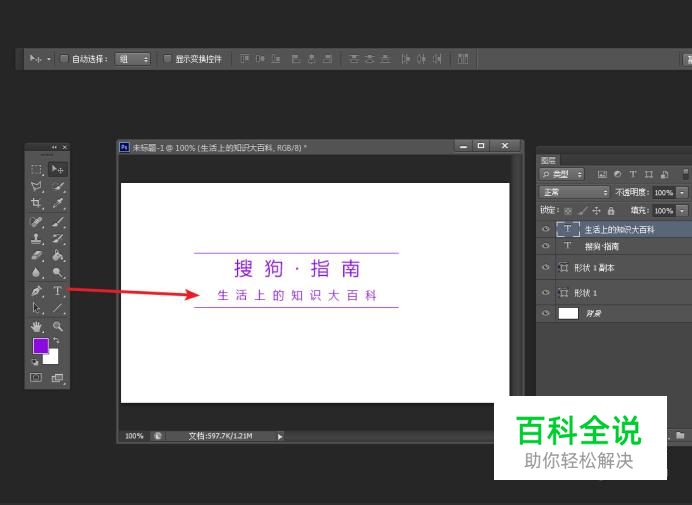
Task: Hide the 背景 layer
Action: pyautogui.click(x=546, y=313)
